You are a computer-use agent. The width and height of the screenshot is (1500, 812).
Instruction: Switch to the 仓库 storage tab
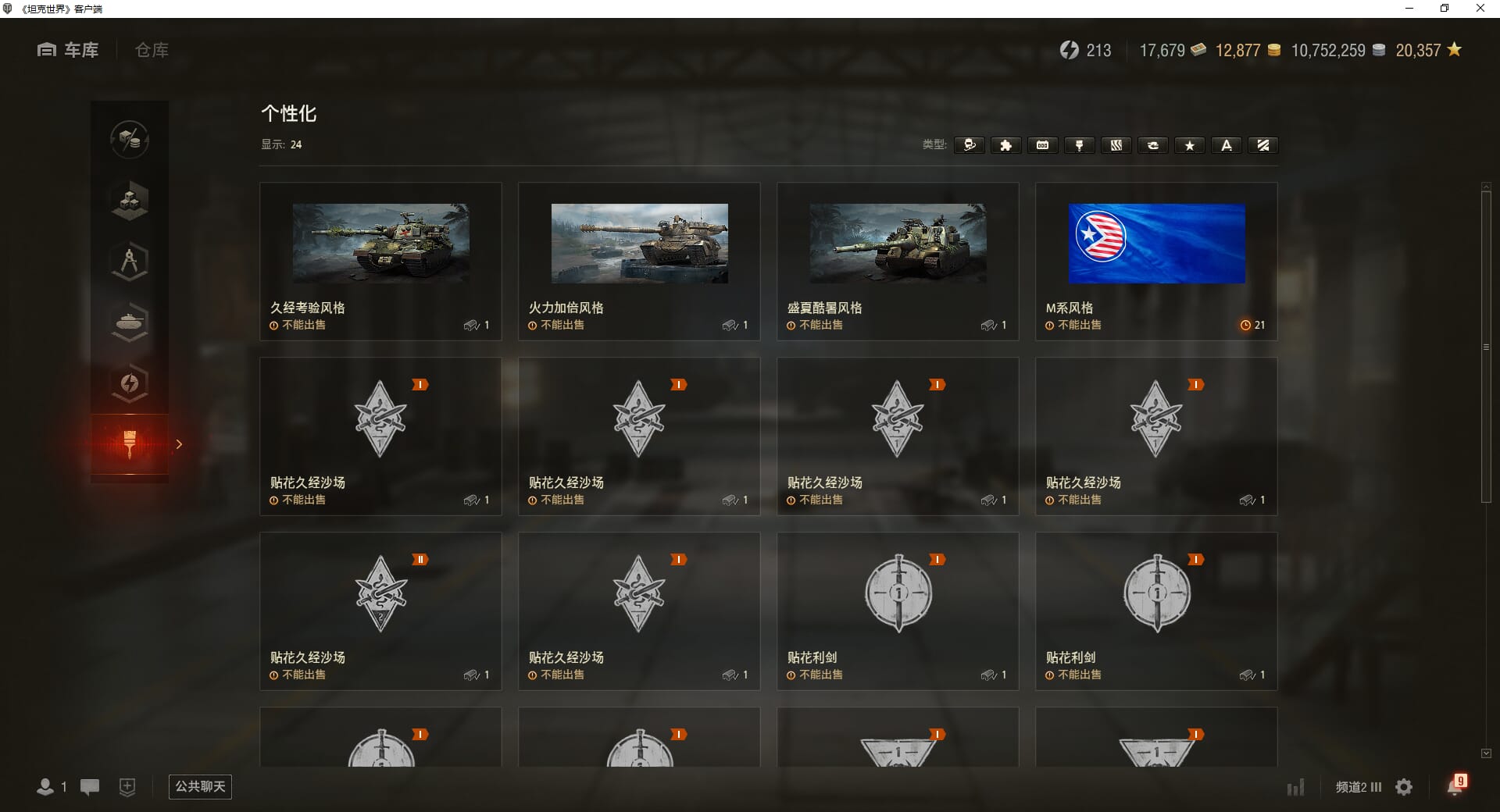coord(152,50)
